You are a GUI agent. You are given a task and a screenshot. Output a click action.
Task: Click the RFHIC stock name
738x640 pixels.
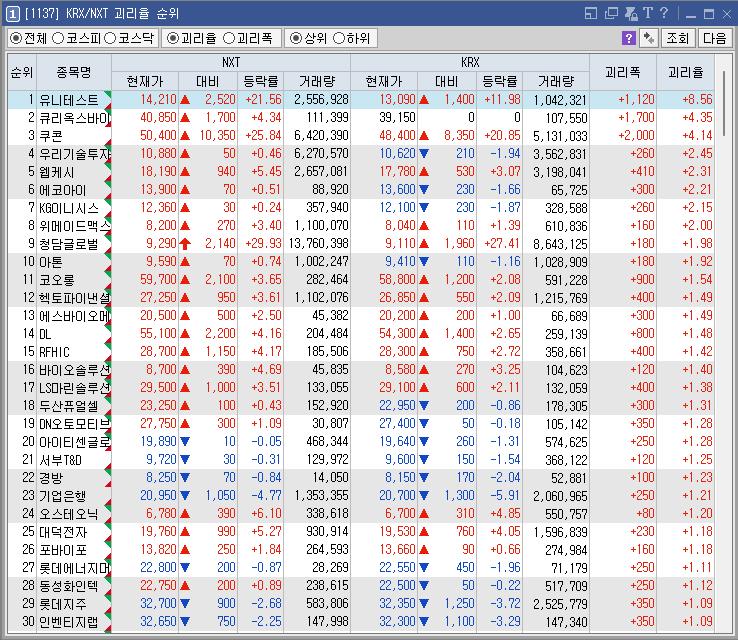[54, 352]
